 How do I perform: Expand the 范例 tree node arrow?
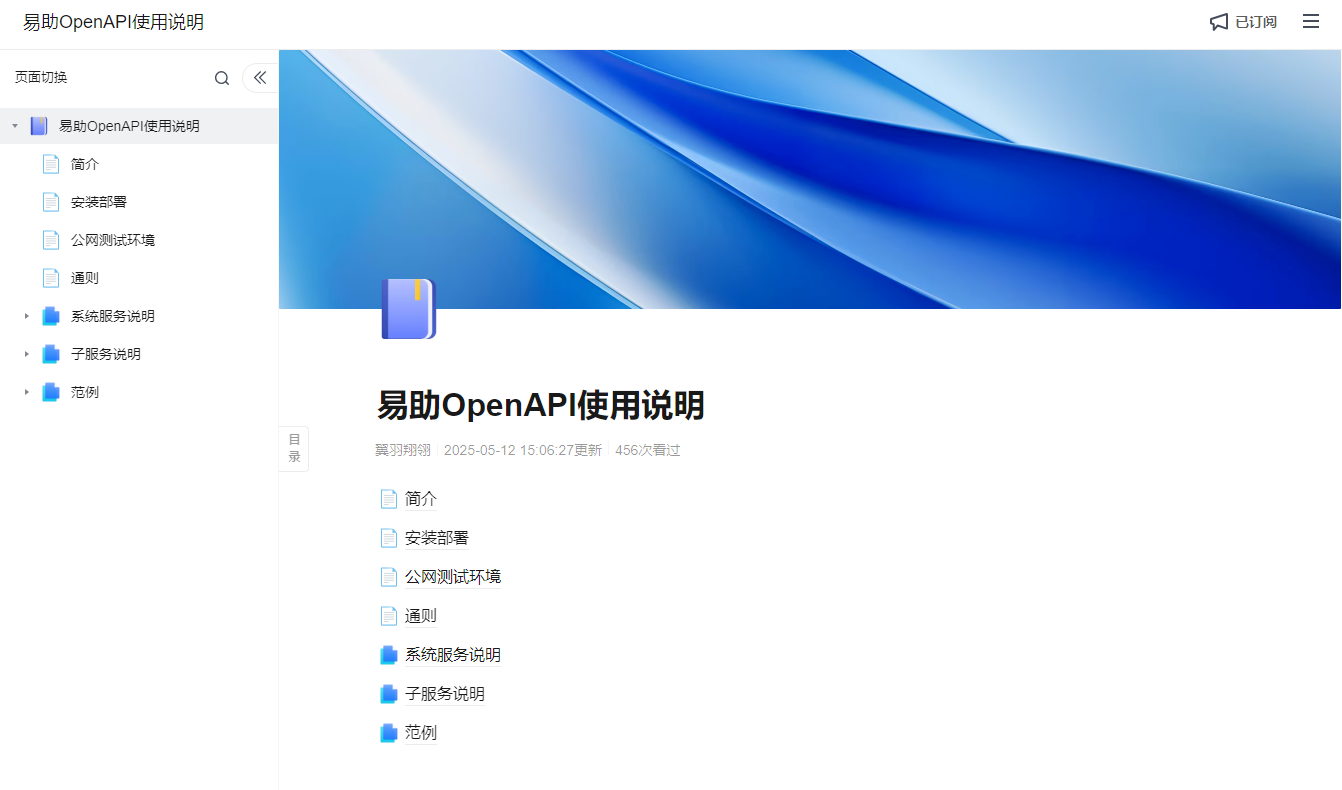27,392
